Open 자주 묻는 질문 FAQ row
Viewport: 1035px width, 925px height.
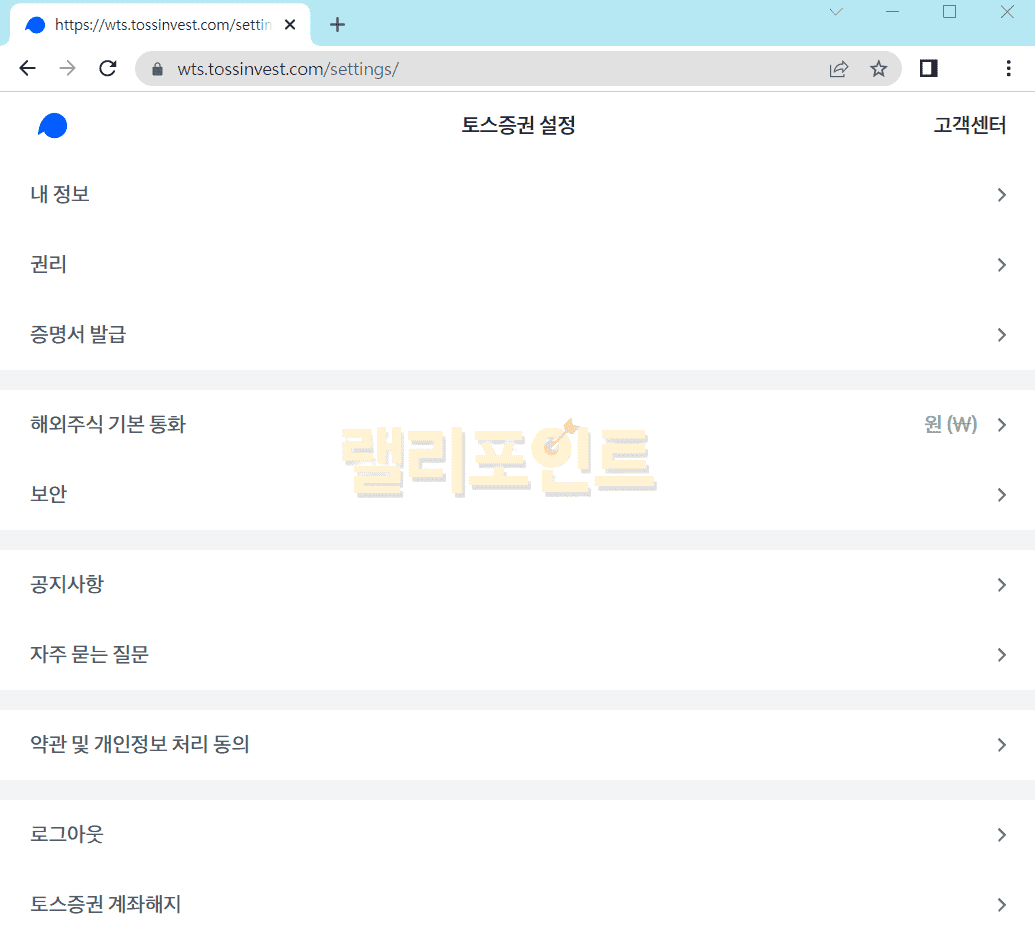click(x=90, y=655)
